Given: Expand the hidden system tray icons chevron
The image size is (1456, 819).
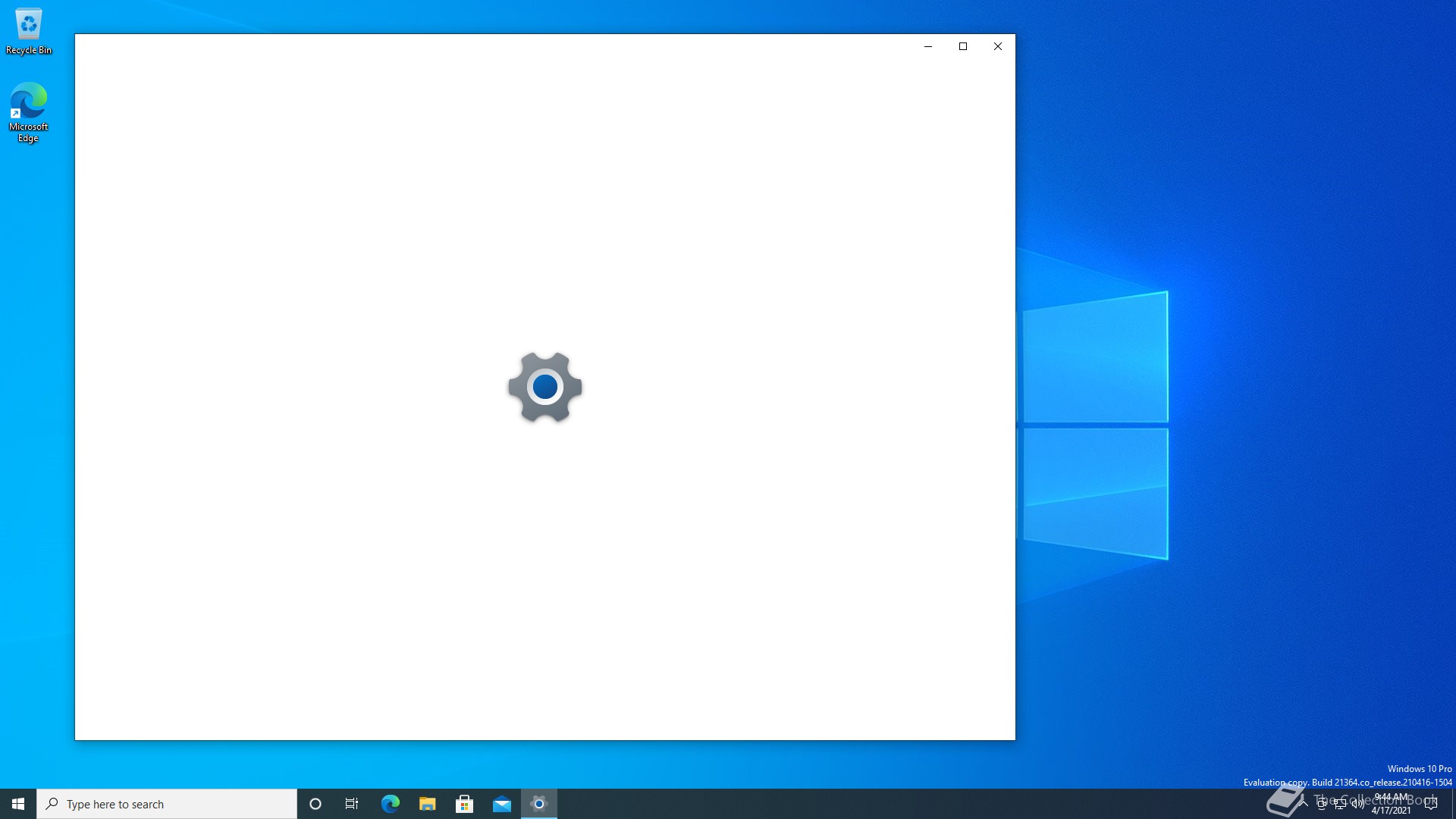Looking at the screenshot, I should [1304, 804].
